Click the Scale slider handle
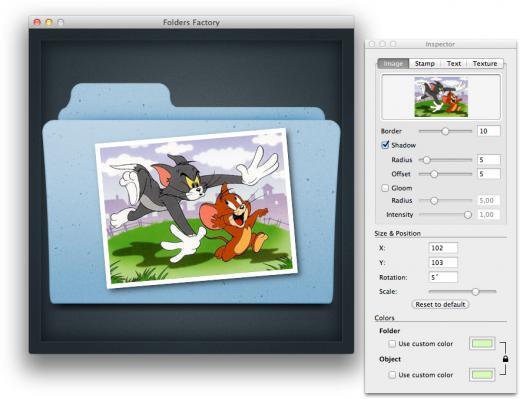520x399 pixels. tap(475, 292)
